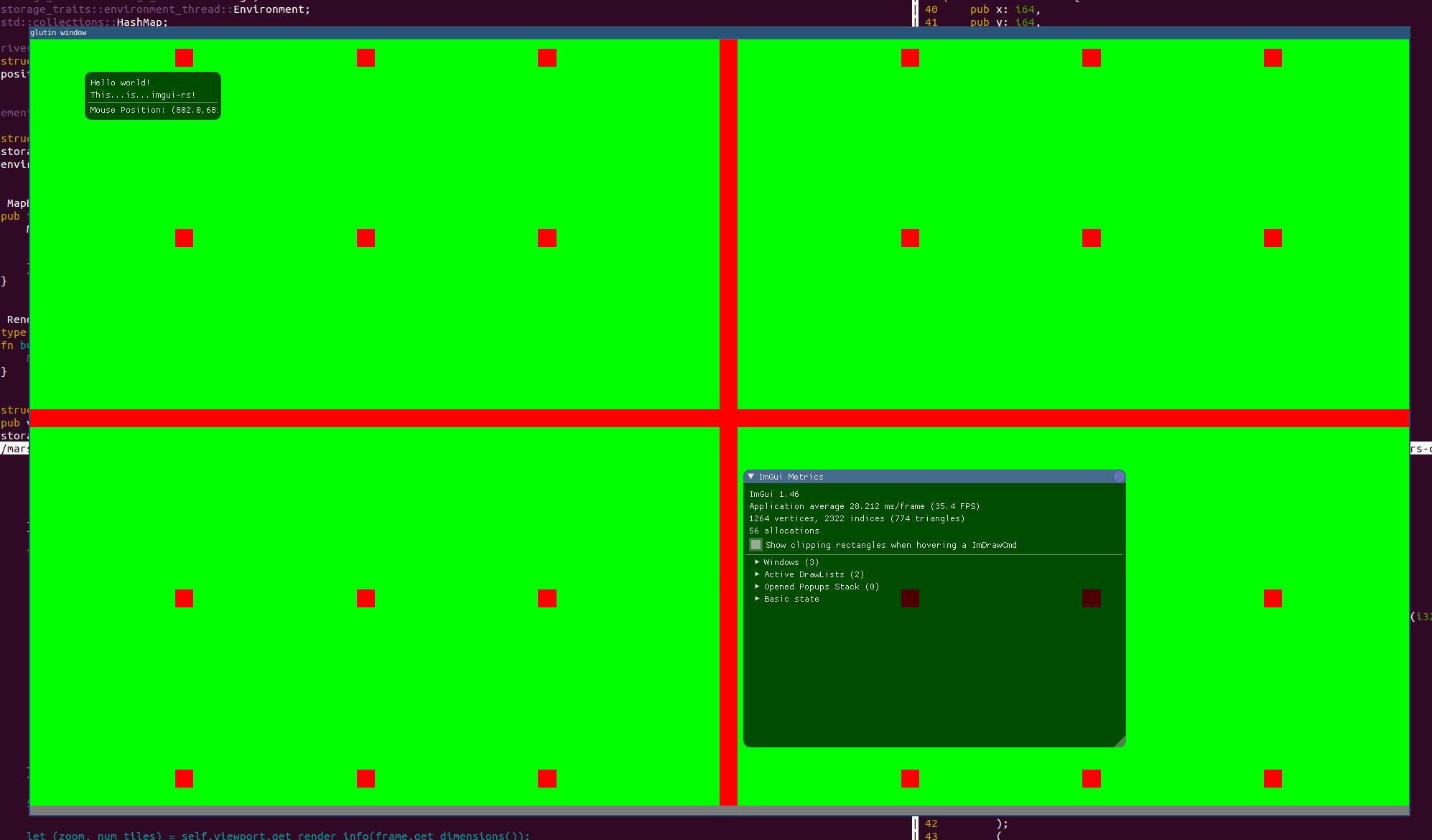Collapse the ImGui Metrics window triangle
The image size is (1432, 840).
click(751, 477)
